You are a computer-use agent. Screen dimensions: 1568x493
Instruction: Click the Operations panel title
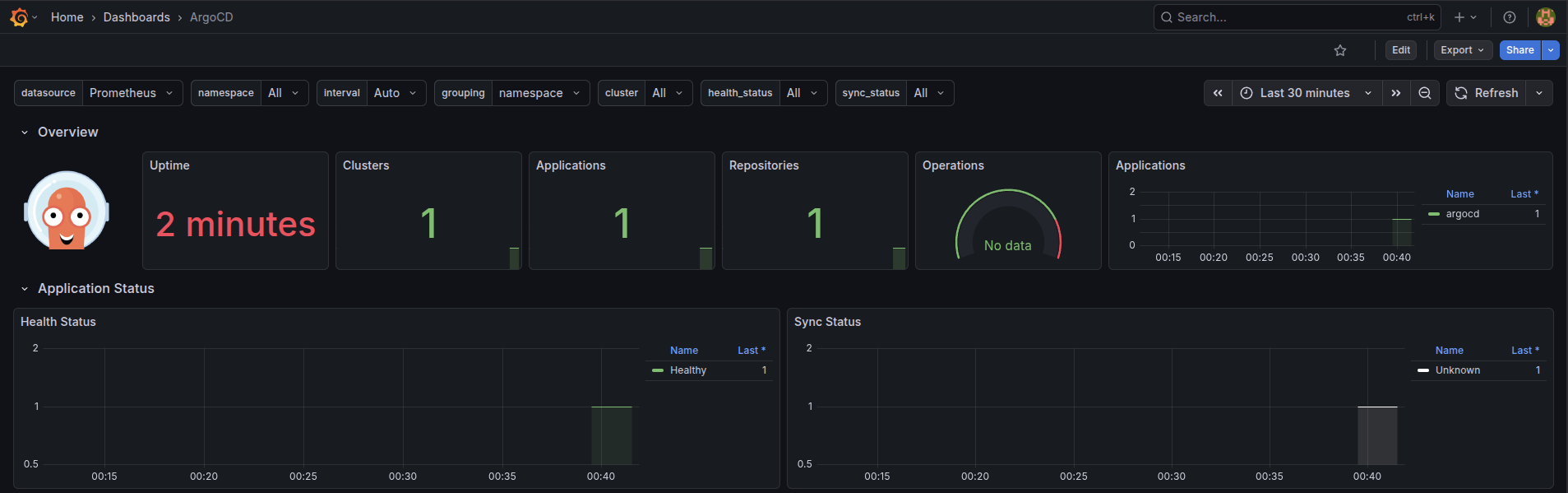point(953,165)
